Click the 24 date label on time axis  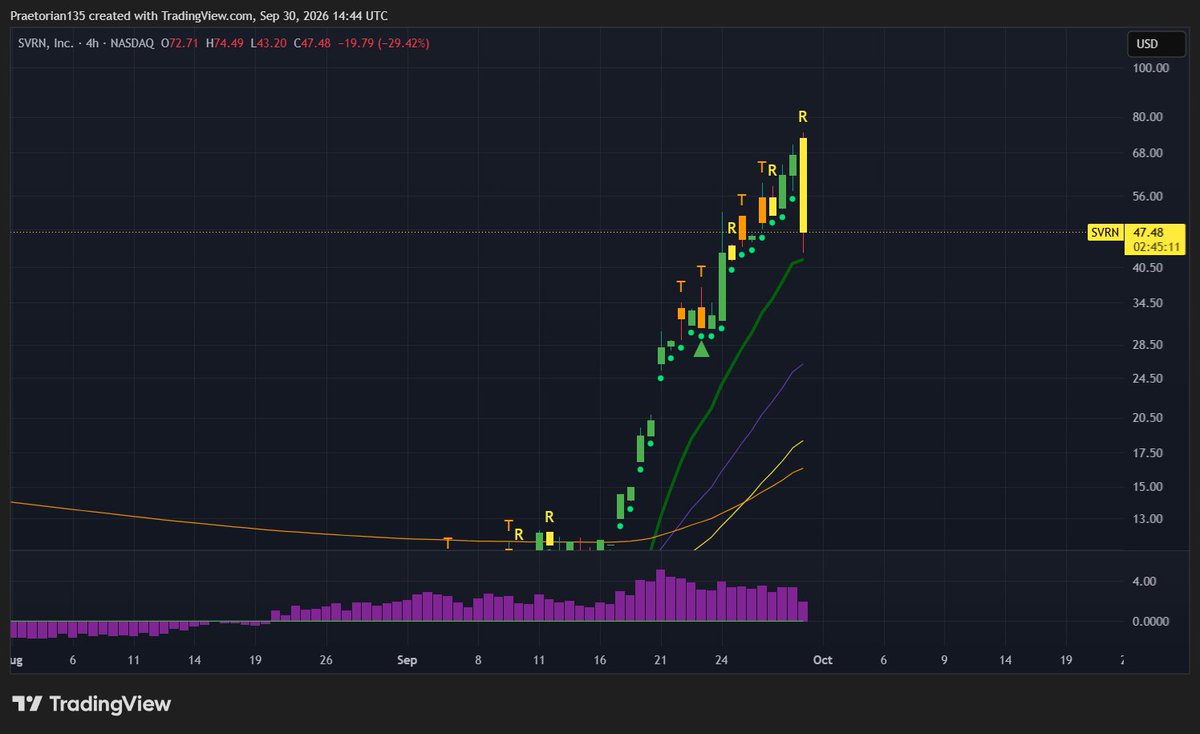(x=722, y=661)
